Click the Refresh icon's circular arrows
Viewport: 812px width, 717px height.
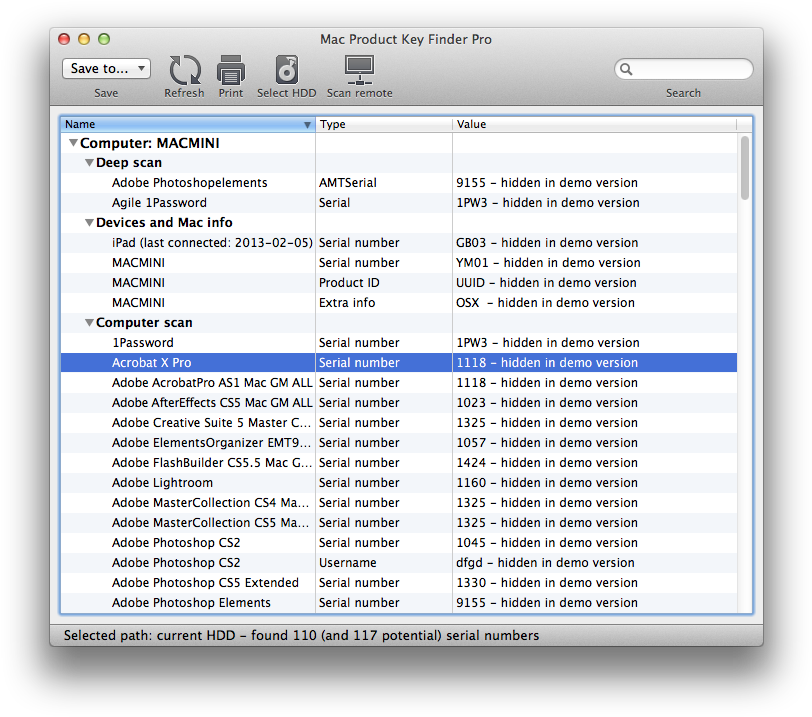[x=184, y=70]
